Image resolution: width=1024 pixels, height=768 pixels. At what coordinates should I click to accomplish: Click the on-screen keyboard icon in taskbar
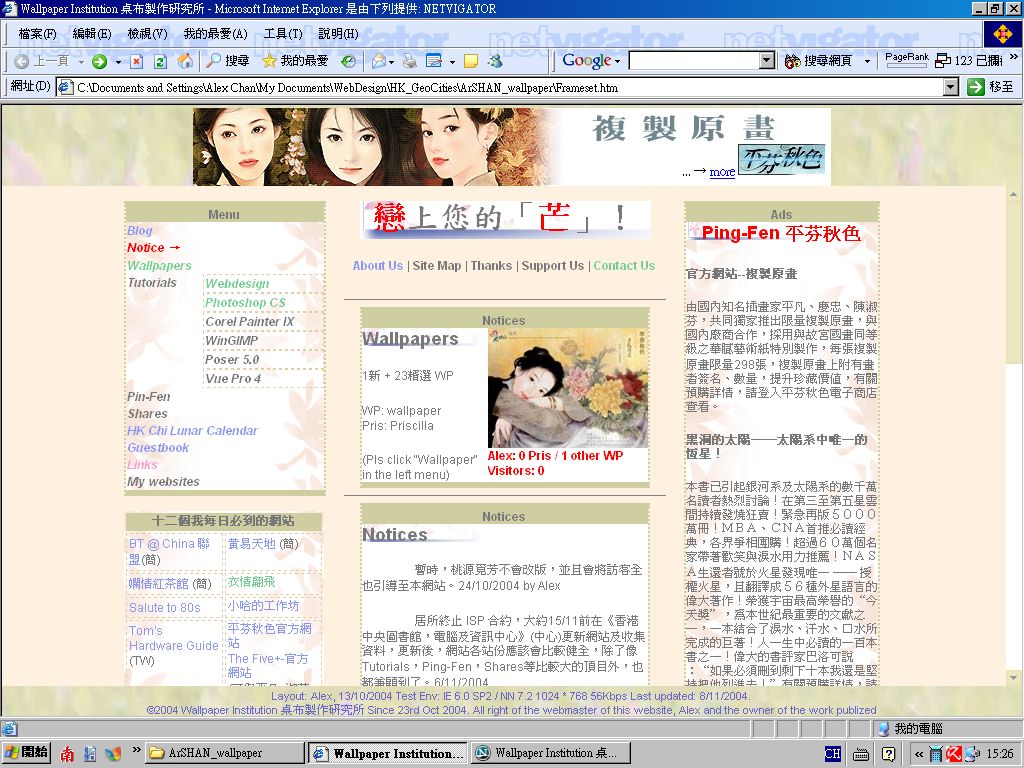coord(861,754)
